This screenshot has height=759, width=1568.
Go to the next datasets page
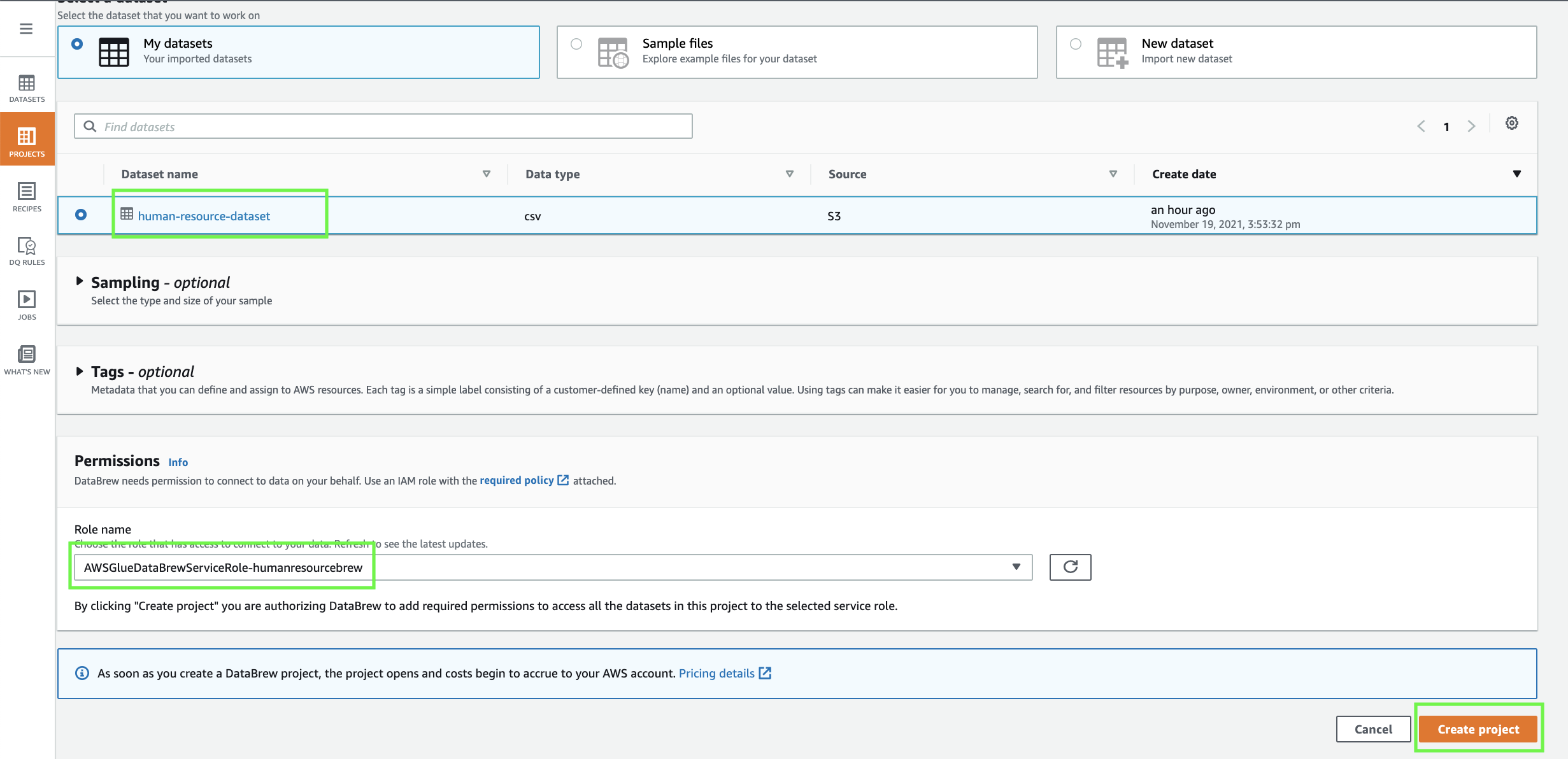tap(1471, 126)
